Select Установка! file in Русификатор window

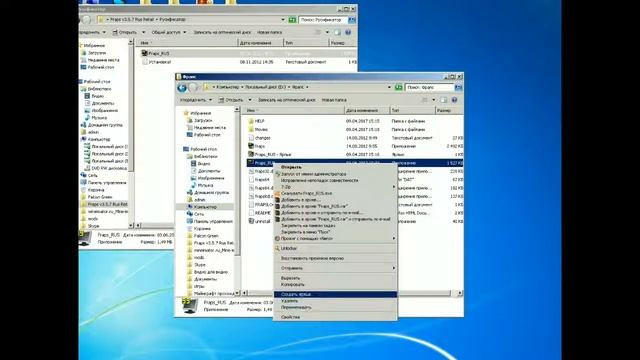click(160, 62)
